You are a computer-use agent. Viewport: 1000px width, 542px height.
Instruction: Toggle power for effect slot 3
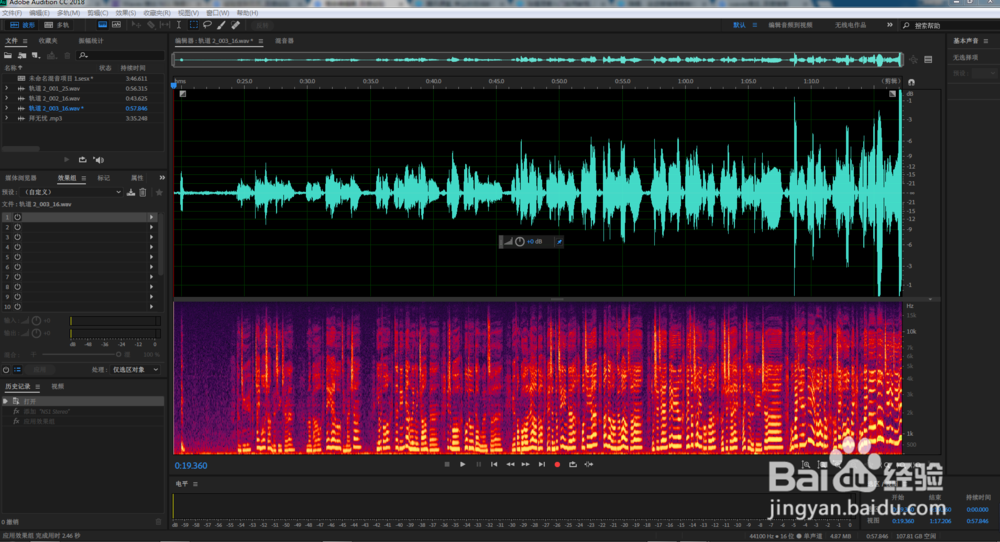(x=18, y=237)
